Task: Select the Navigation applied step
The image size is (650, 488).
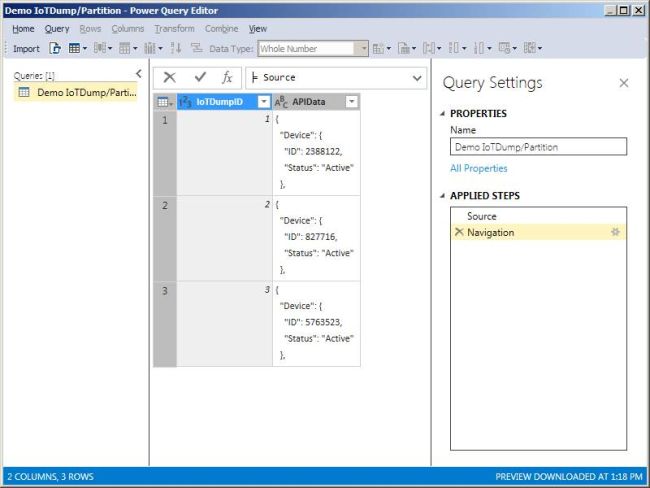Action: pos(538,232)
